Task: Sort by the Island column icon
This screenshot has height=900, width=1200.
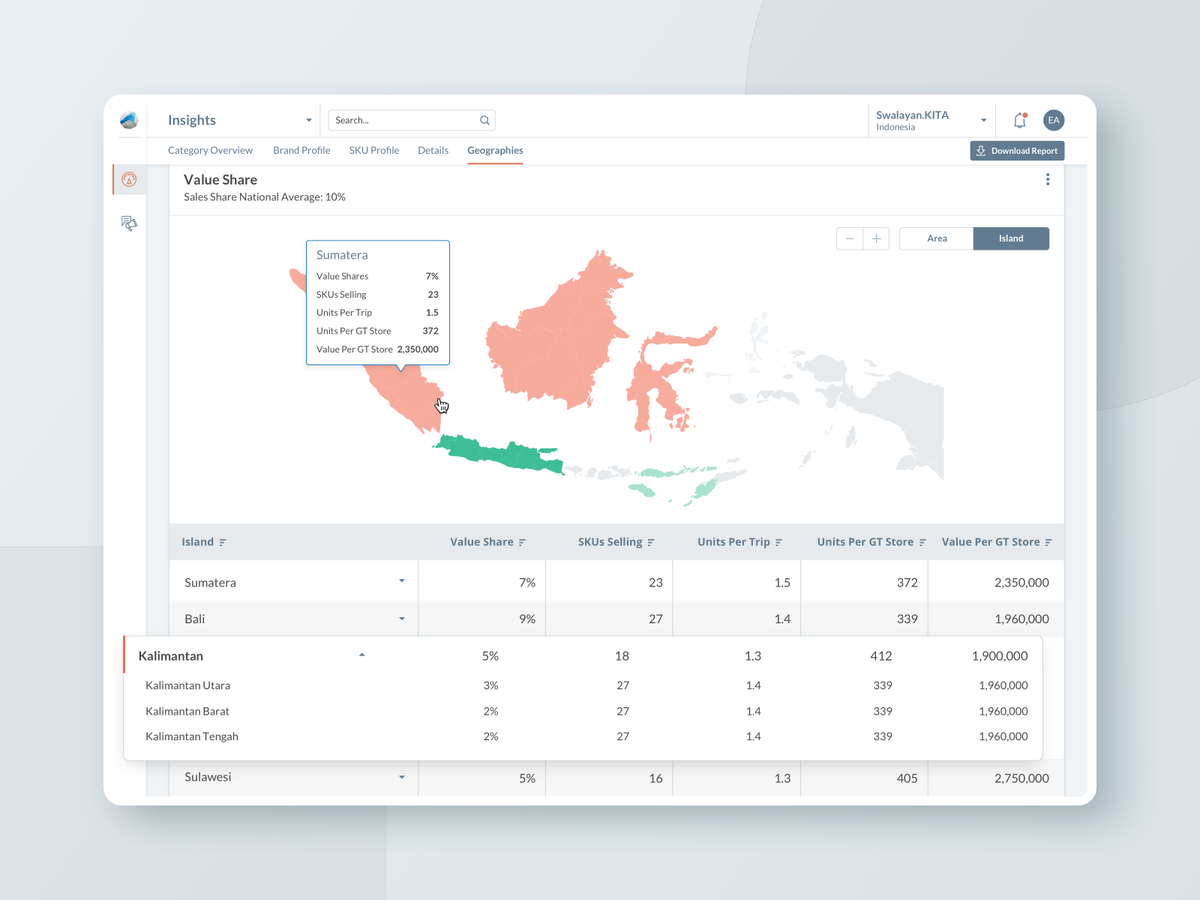Action: (x=223, y=542)
